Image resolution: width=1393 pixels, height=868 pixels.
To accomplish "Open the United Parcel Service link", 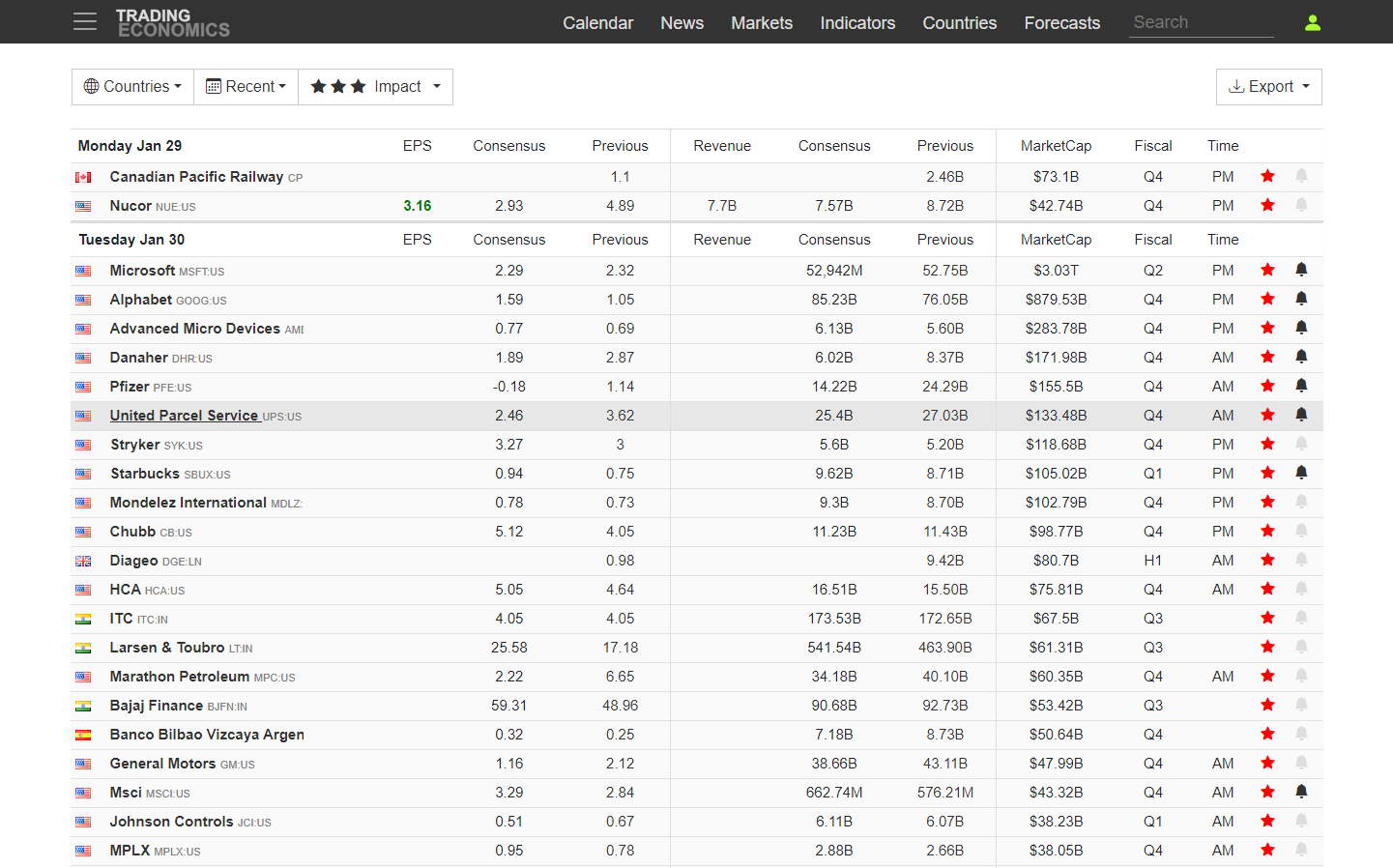I will click(184, 416).
